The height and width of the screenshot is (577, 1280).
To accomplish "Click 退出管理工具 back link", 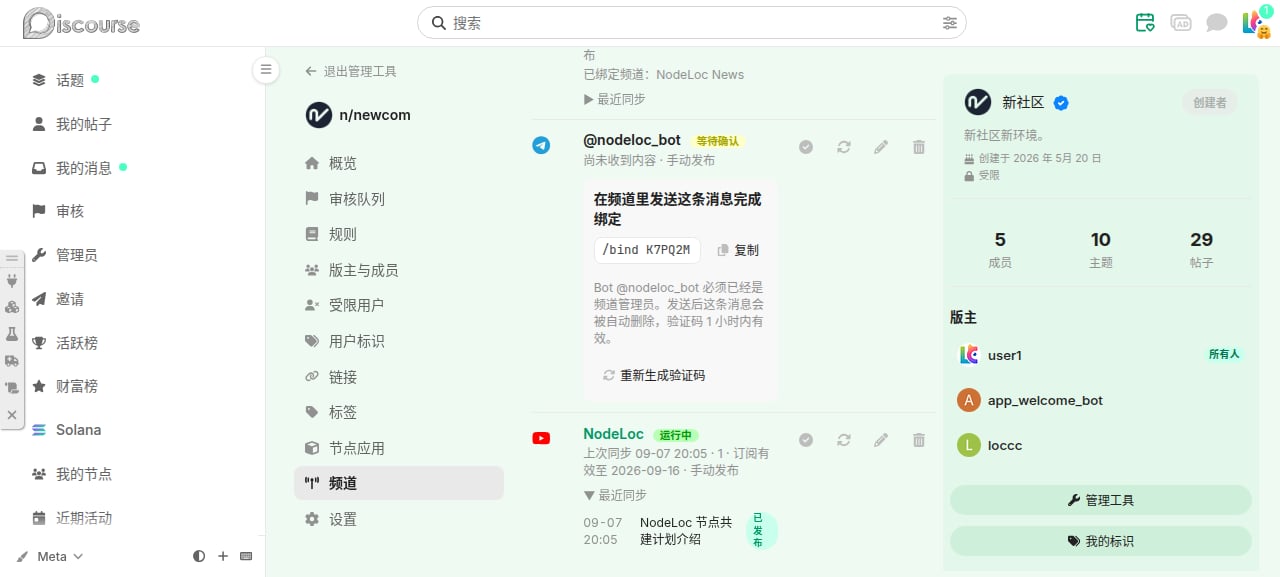I will 351,72.
